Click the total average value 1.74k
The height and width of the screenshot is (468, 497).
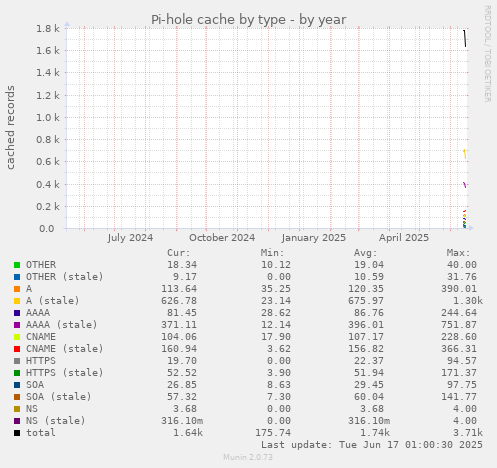[x=375, y=433]
